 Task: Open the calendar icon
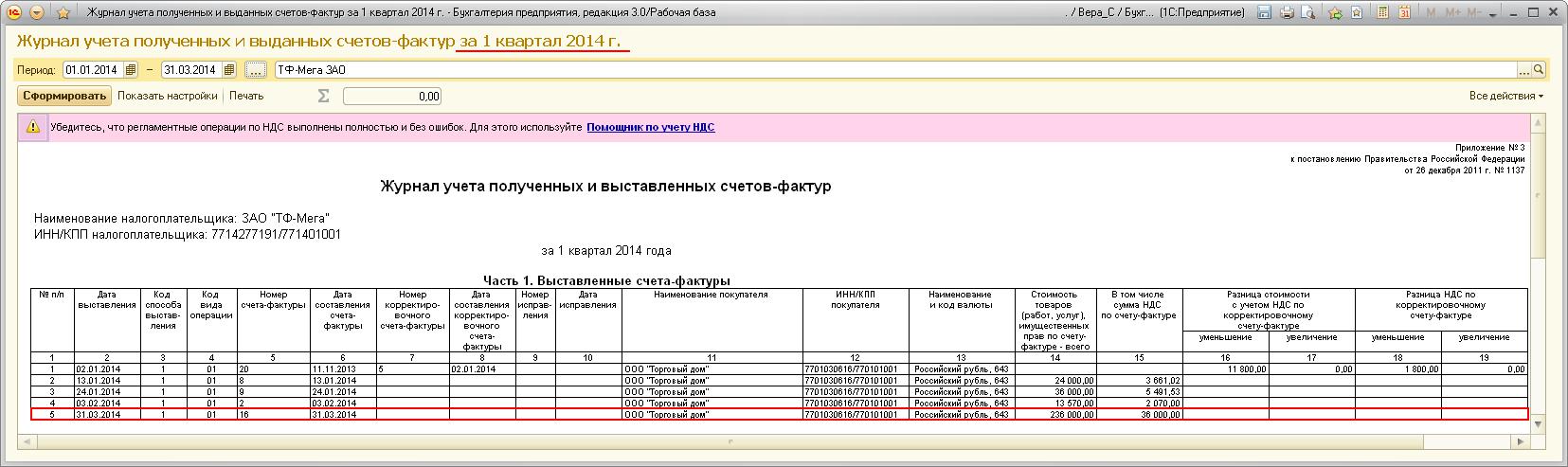(x=1405, y=13)
